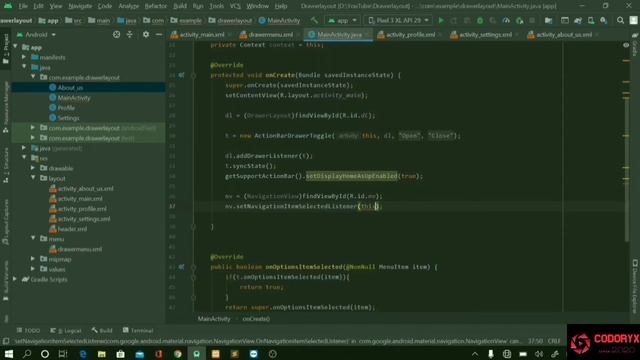Viewport: 640px width, 360px height.
Task: Toggle the Layout Captures side tab
Action: pos(6,222)
